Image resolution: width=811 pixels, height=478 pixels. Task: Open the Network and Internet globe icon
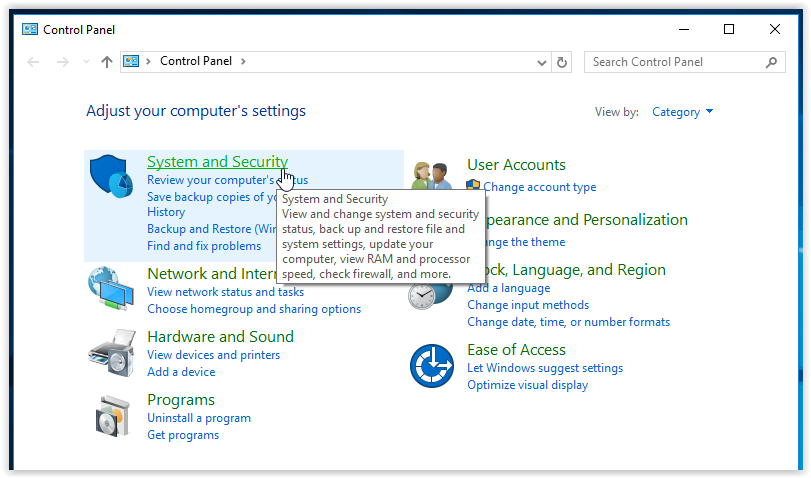[x=111, y=289]
